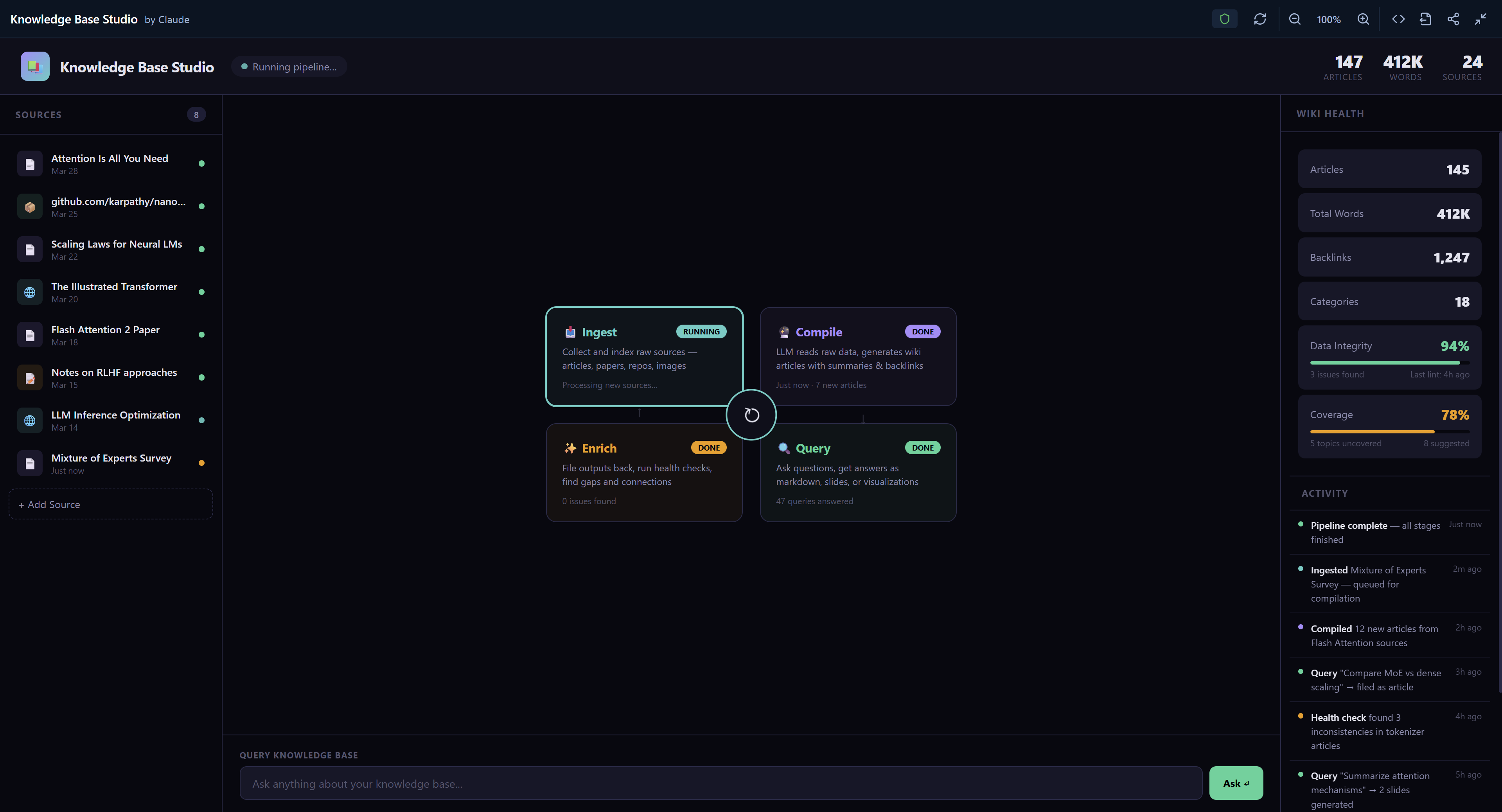Click the refresh icon in top toolbar
This screenshot has width=1502, height=812.
pos(1260,19)
